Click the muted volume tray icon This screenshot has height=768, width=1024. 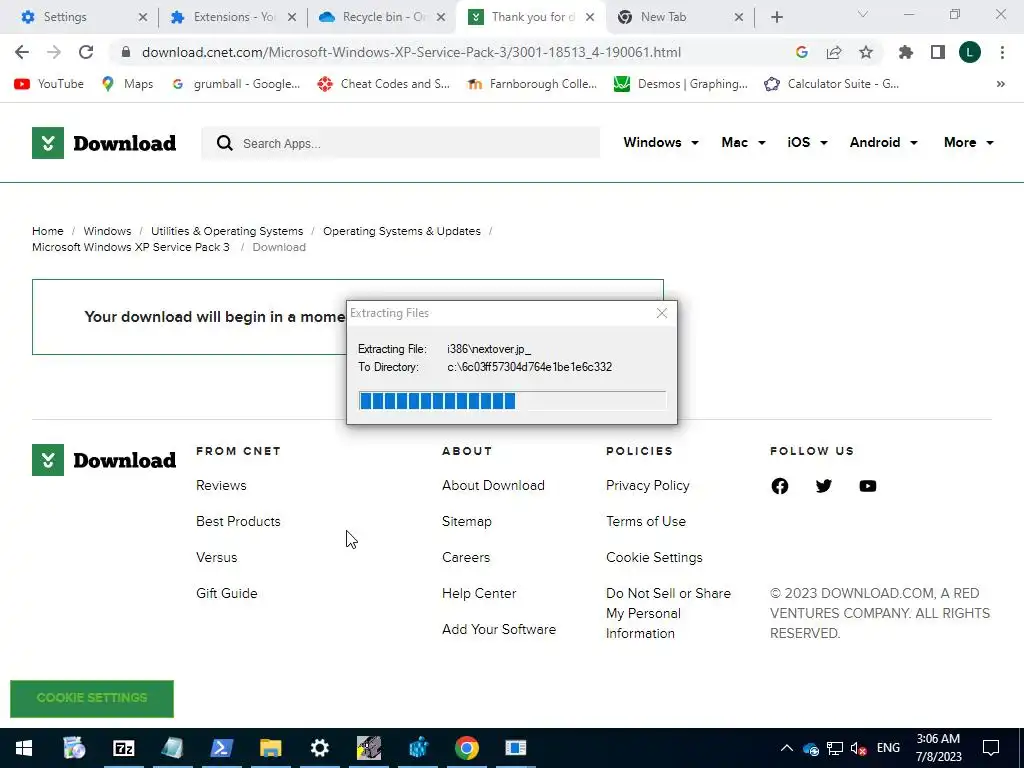tap(859, 748)
